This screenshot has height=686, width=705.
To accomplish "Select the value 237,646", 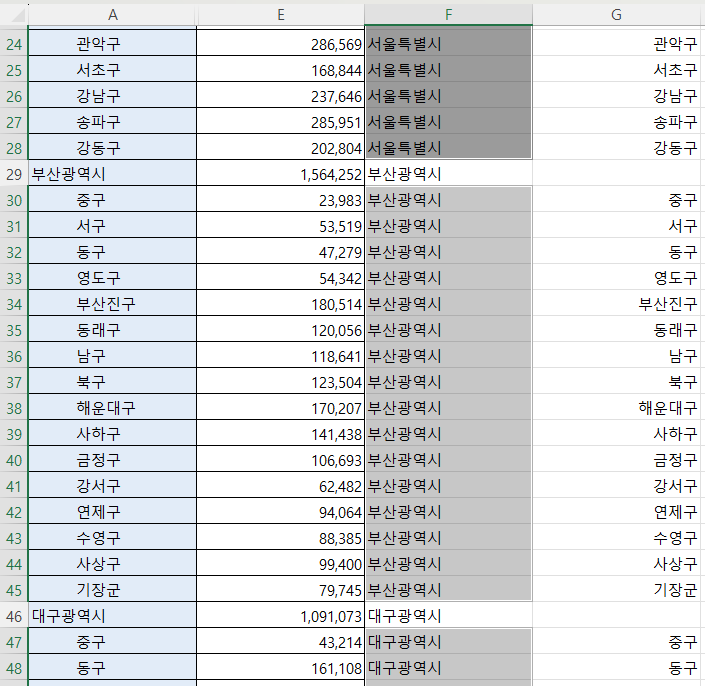I will (336, 97).
